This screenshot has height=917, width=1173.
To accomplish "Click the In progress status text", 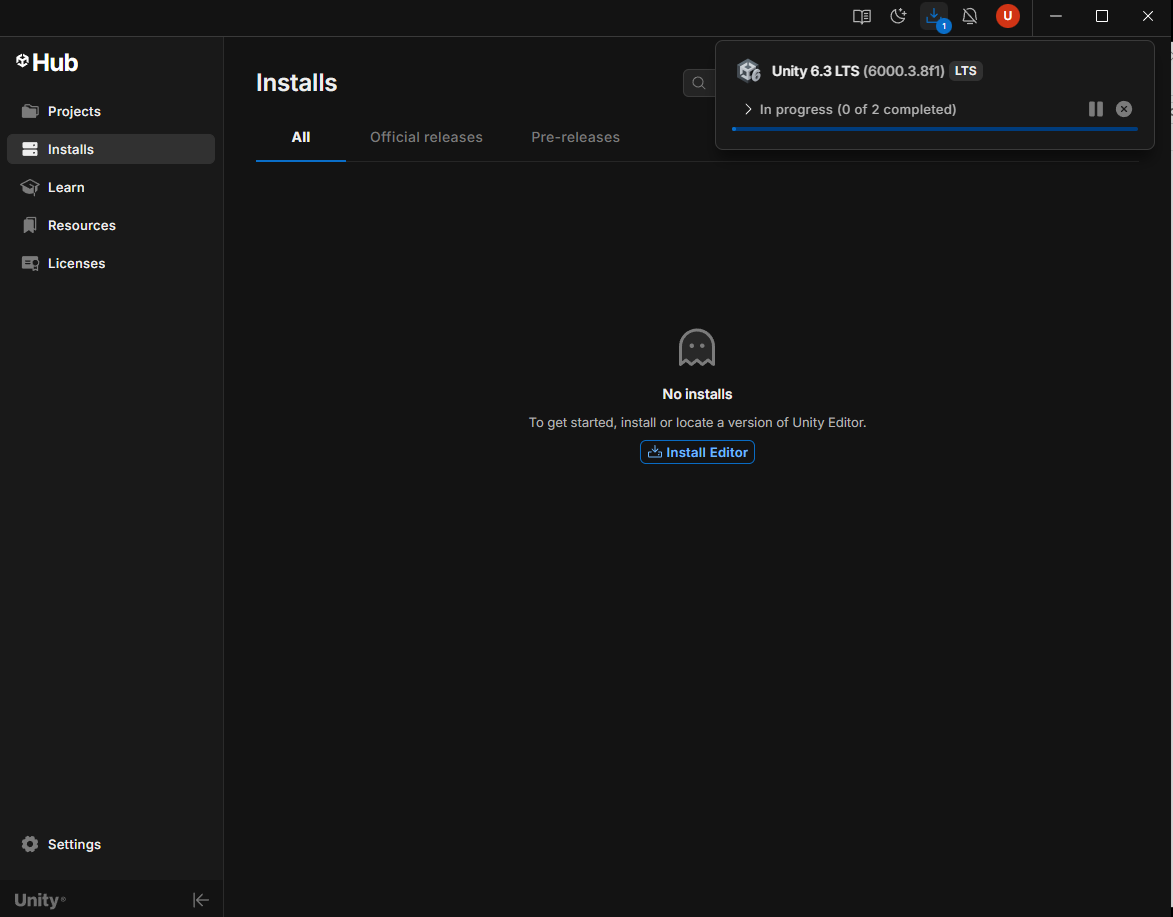I will coord(858,109).
